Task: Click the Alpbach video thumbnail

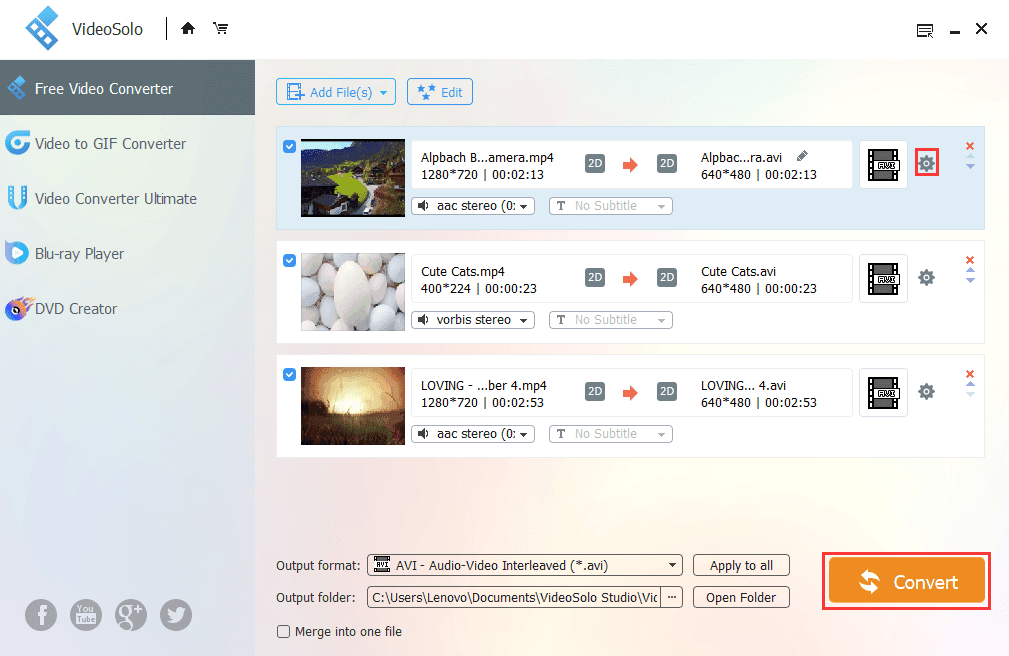Action: 353,178
